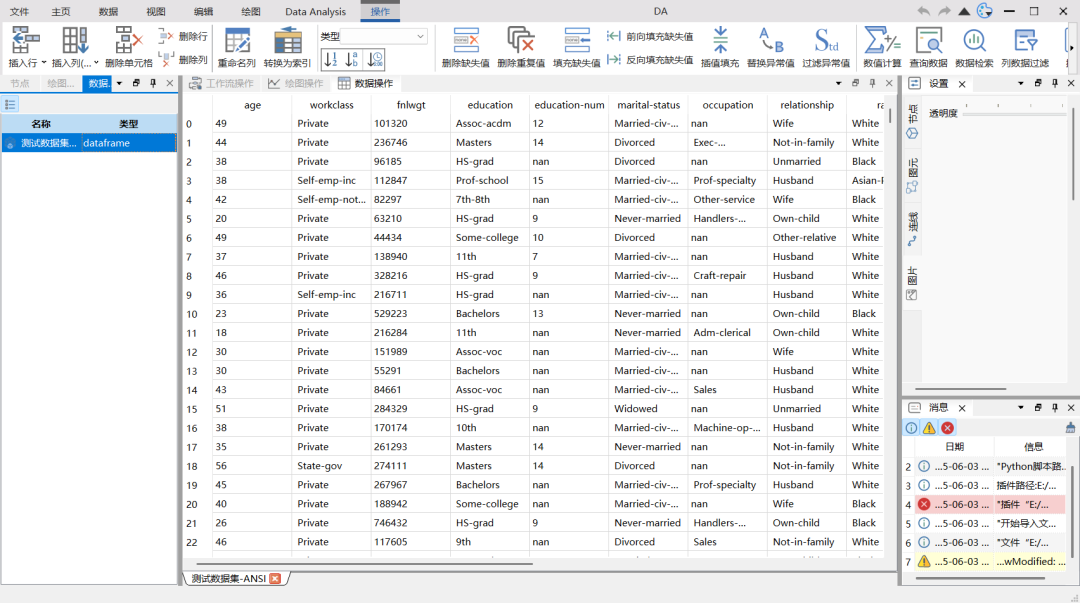Click the table horizontal scrollbar
The image size is (1080, 603).
364,564
